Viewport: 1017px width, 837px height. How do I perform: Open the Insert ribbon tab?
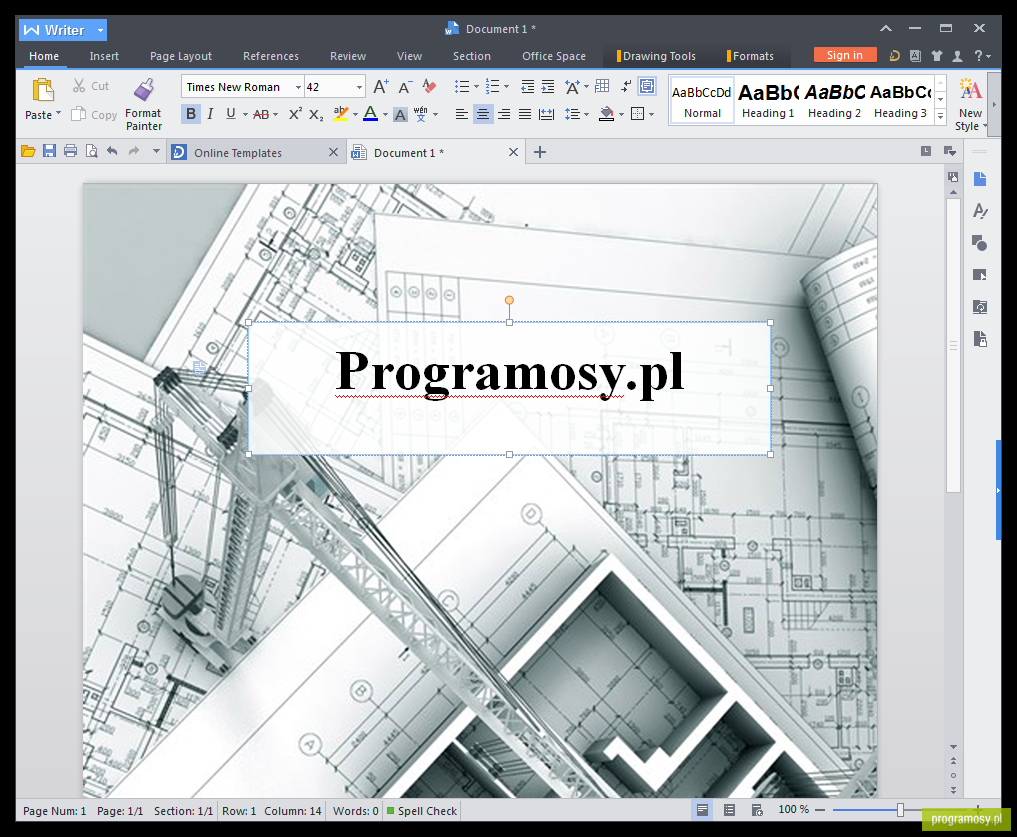pos(104,56)
